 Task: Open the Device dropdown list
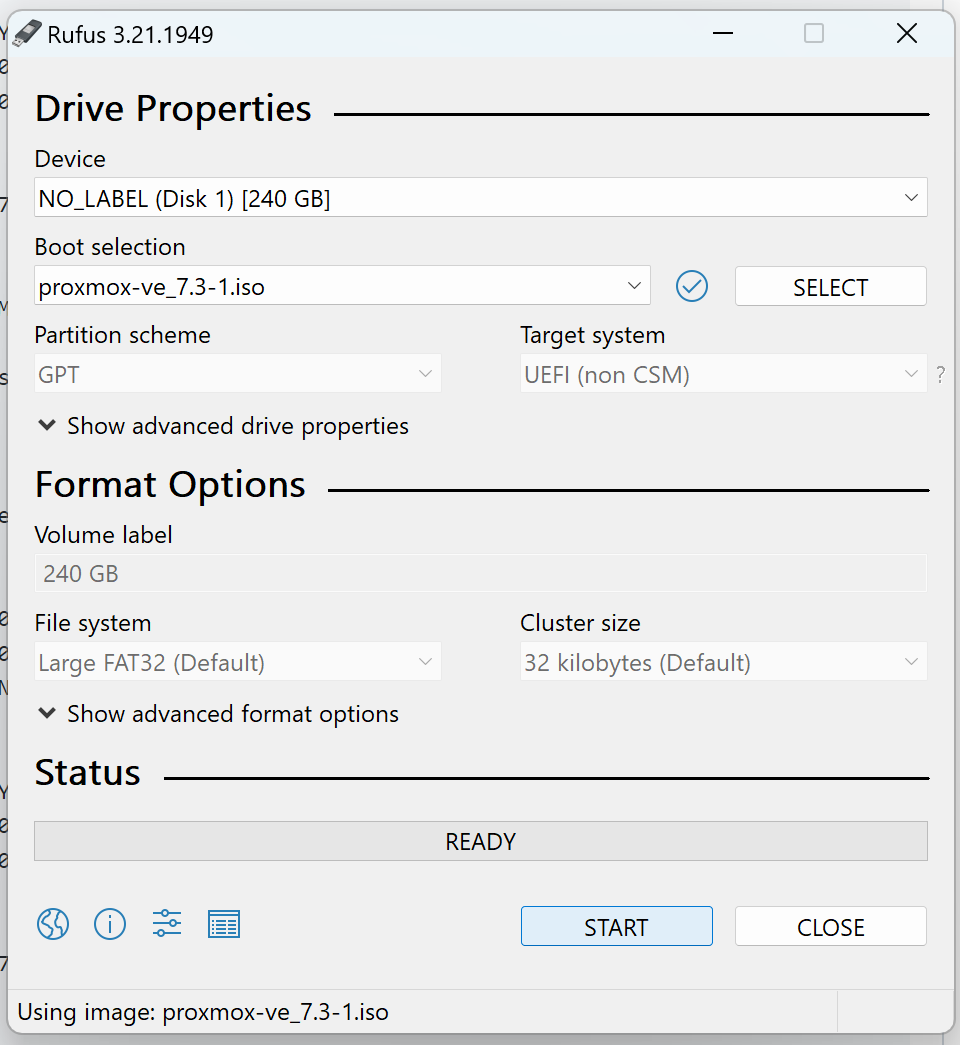480,198
